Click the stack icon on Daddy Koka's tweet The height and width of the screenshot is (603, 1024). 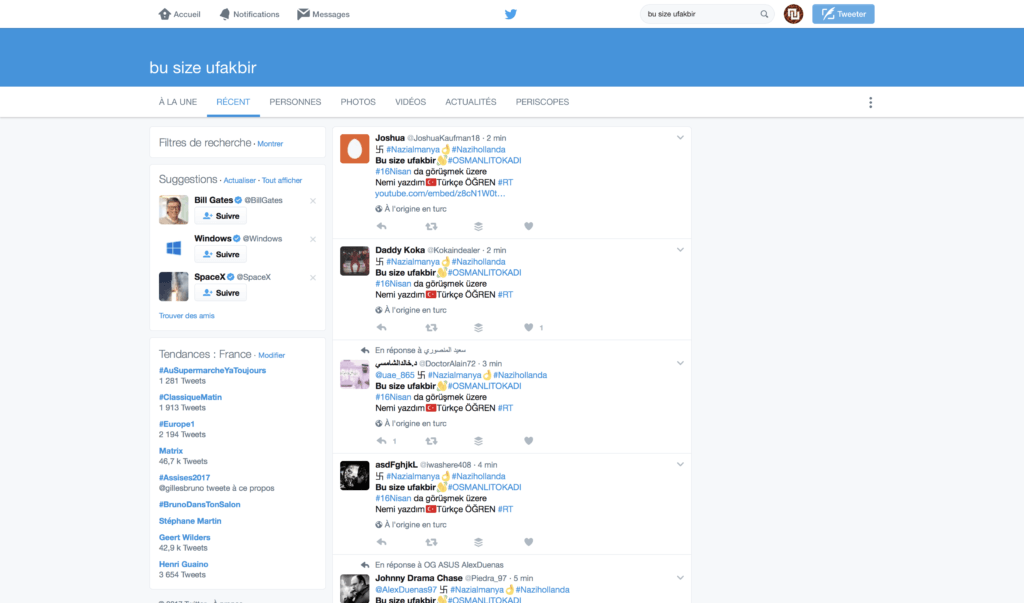click(x=479, y=327)
